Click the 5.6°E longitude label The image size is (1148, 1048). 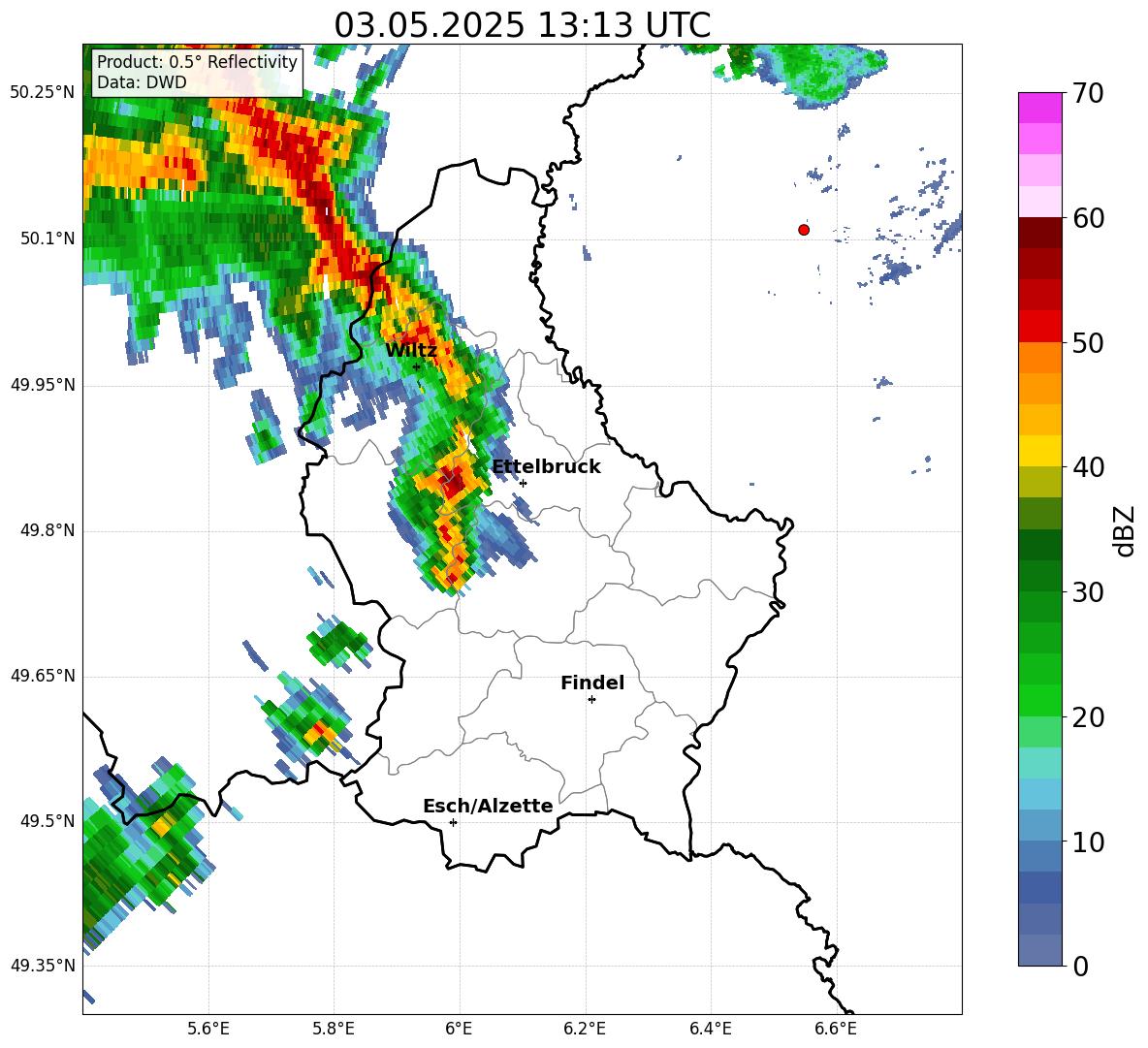coord(208,1029)
